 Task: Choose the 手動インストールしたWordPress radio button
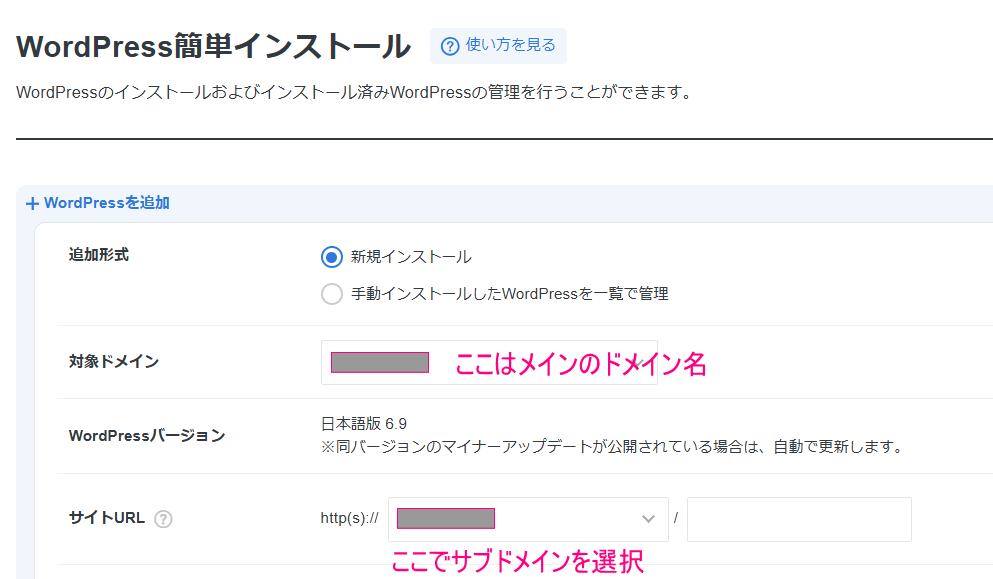tap(332, 294)
